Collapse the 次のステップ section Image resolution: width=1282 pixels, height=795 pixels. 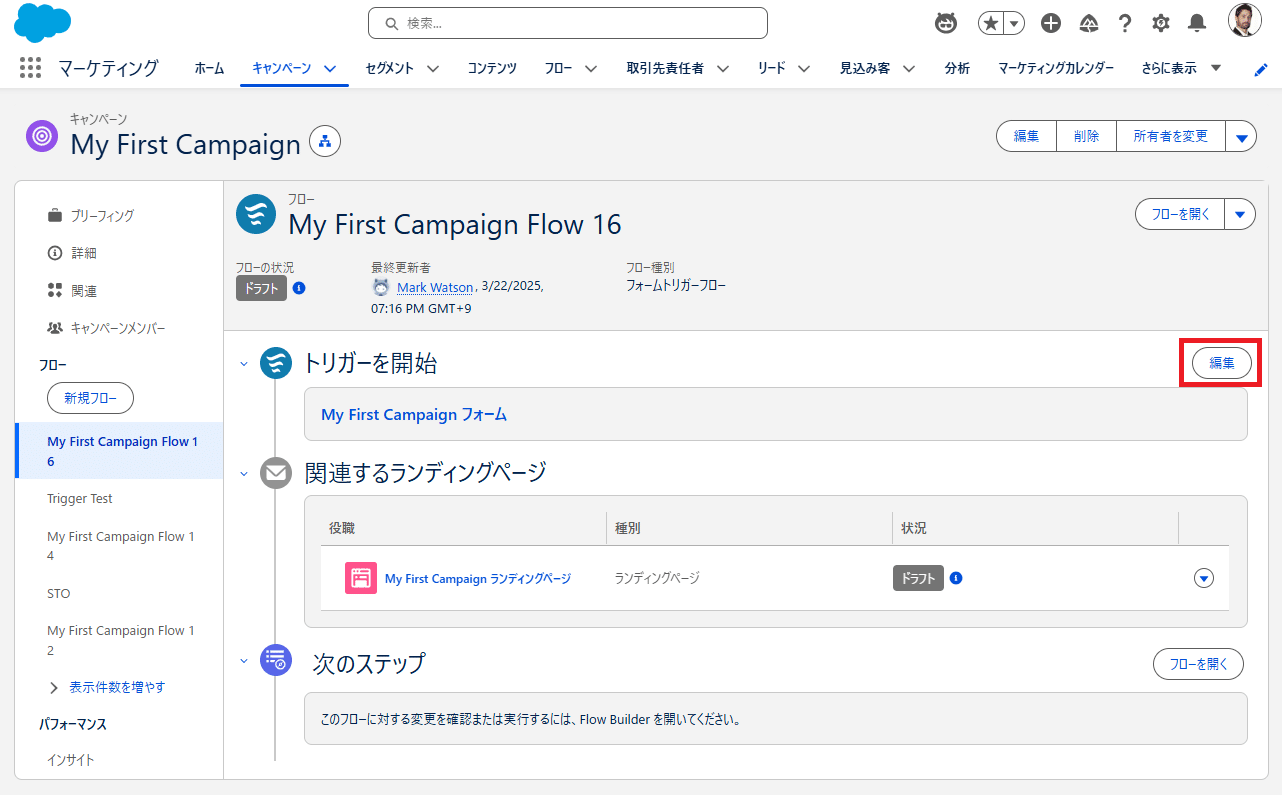pos(243,661)
